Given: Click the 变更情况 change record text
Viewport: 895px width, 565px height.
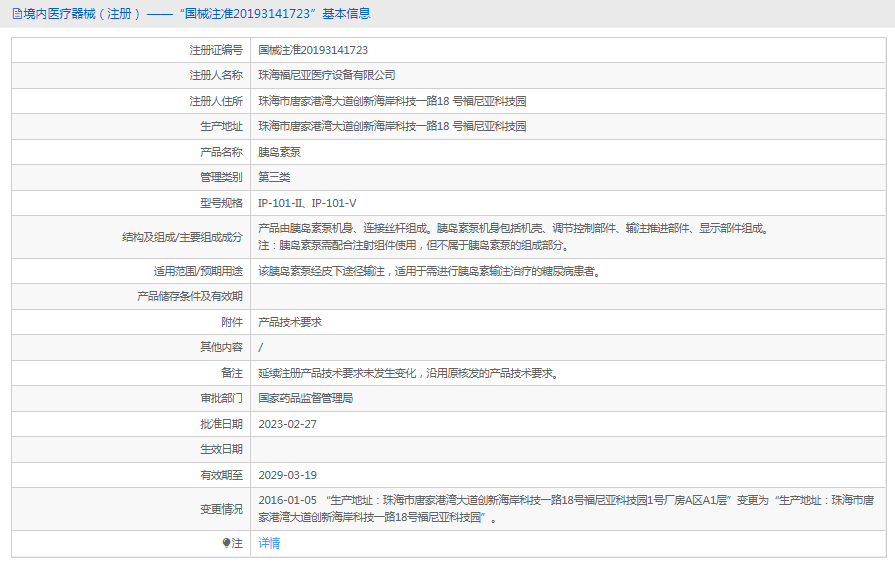Looking at the screenshot, I should pyautogui.click(x=566, y=508).
